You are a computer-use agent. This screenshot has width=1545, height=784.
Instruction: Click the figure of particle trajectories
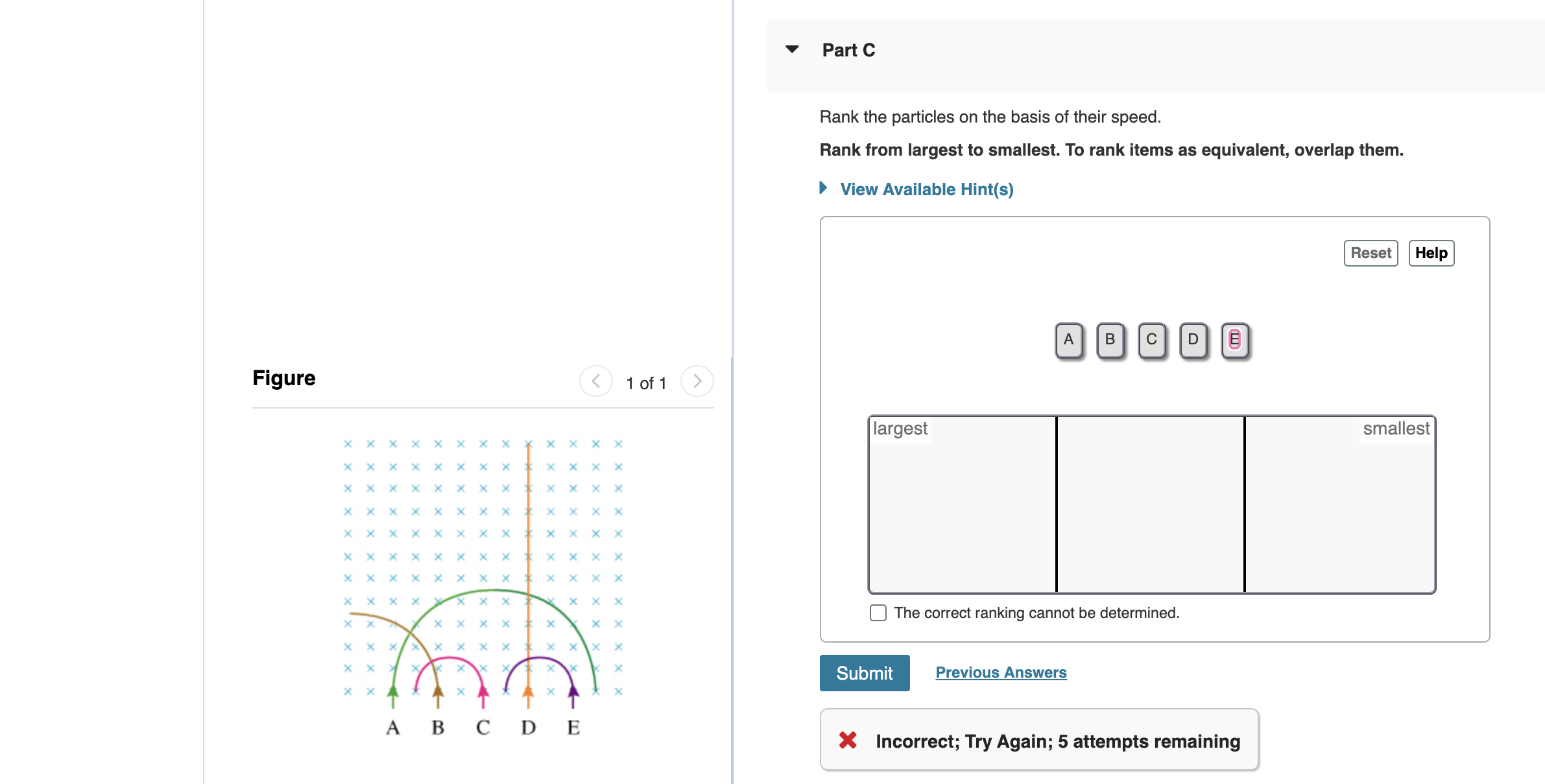pos(483,584)
